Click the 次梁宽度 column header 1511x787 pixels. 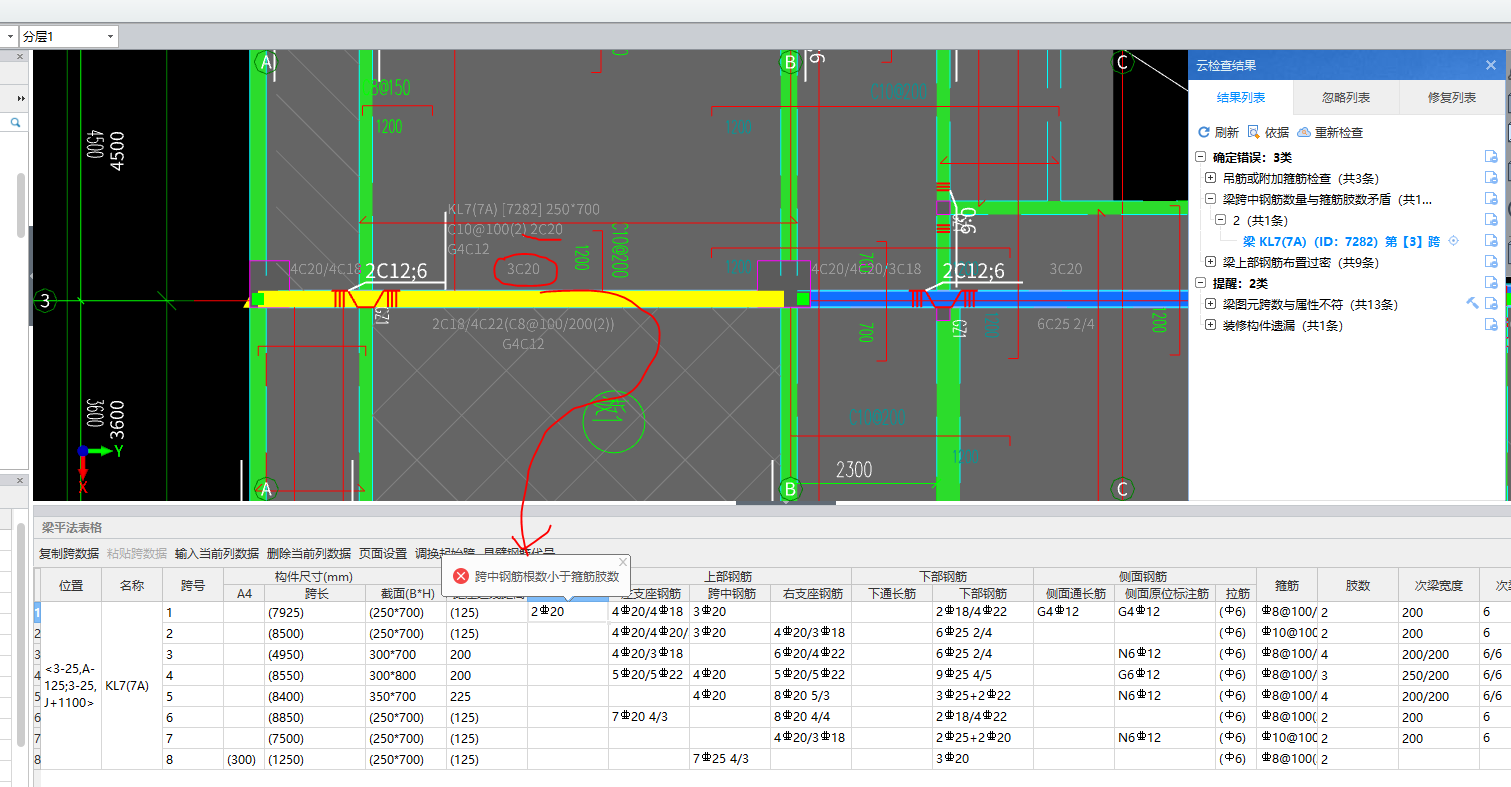pos(1439,585)
